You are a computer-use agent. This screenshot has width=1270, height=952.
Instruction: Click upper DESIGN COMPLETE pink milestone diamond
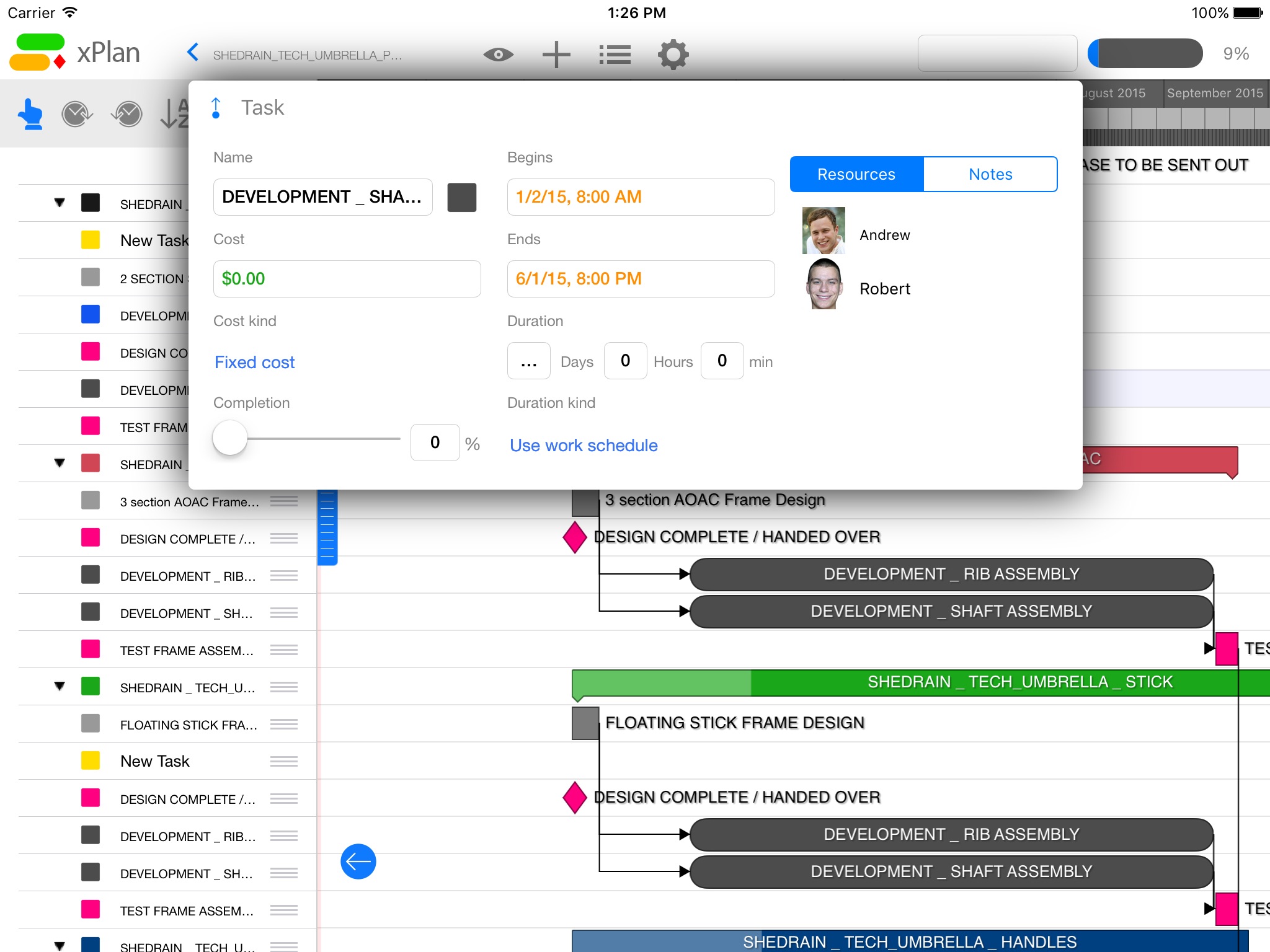[575, 537]
